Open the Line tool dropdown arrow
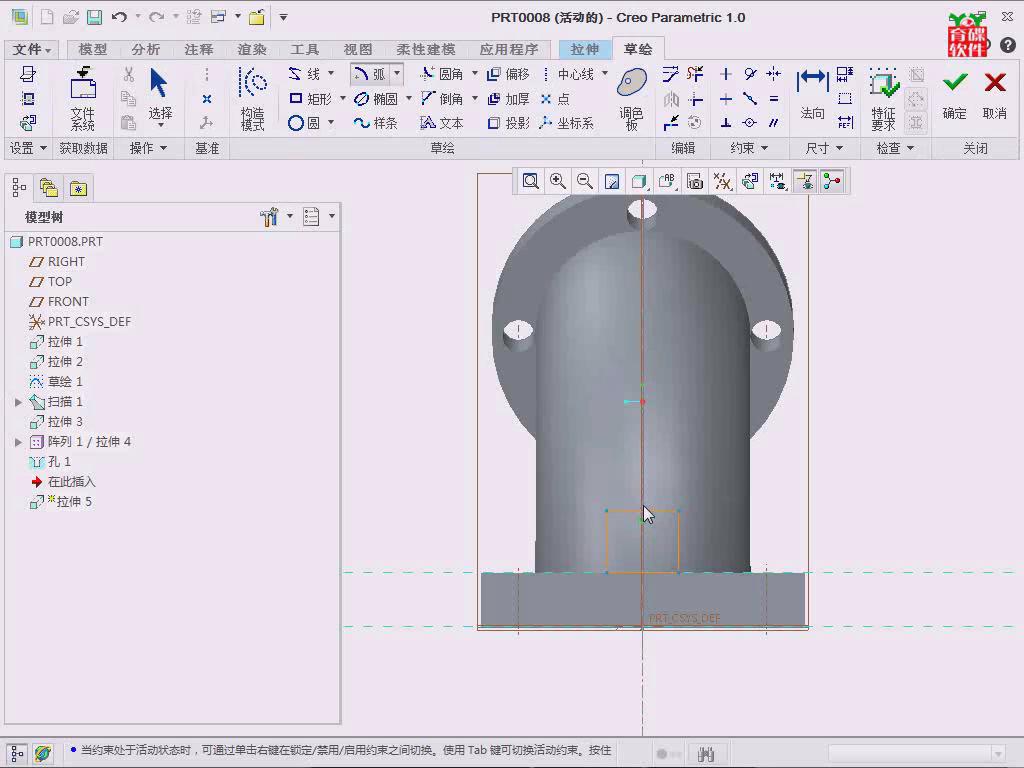Screen dimensions: 1024x768 click(x=331, y=74)
